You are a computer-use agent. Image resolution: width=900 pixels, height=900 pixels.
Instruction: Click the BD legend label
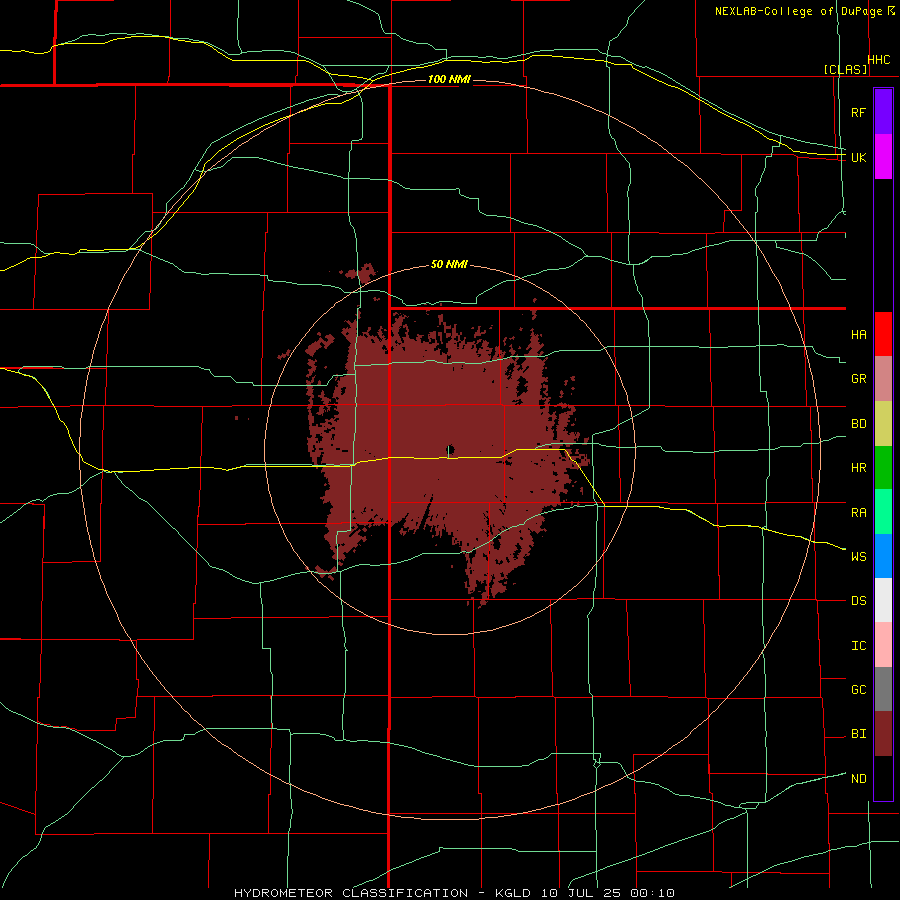(858, 424)
